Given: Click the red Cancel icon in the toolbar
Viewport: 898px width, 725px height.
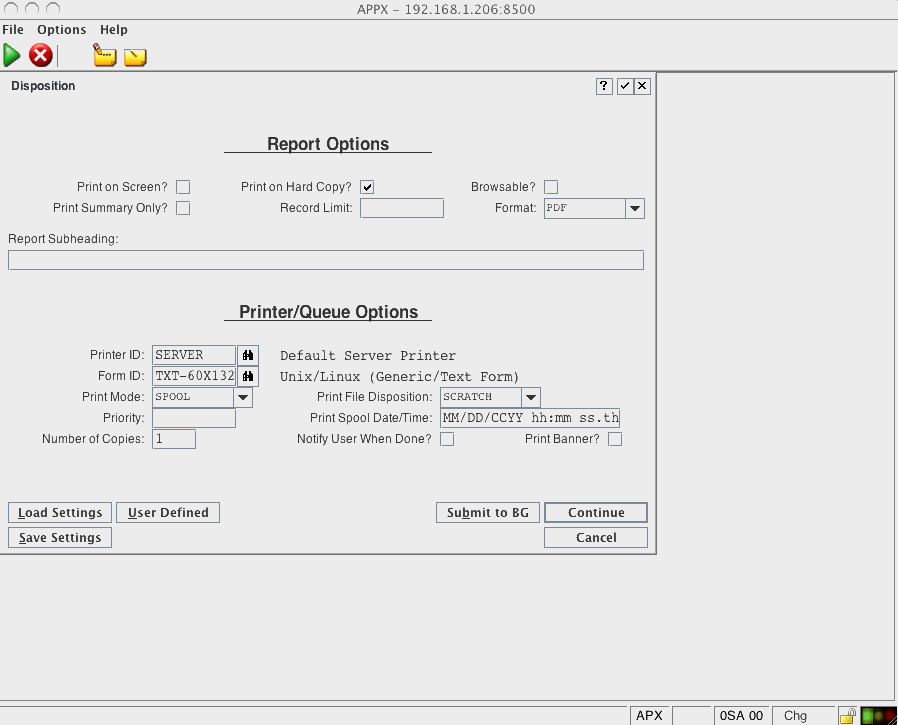Looking at the screenshot, I should [40, 56].
